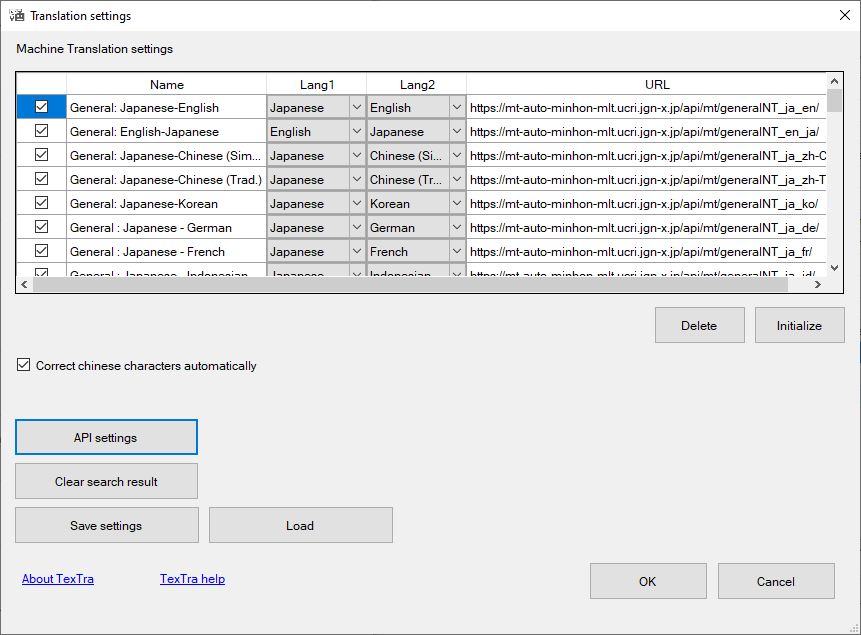Click the Lang1 column header
Viewport: 861px width, 635px height.
click(317, 85)
